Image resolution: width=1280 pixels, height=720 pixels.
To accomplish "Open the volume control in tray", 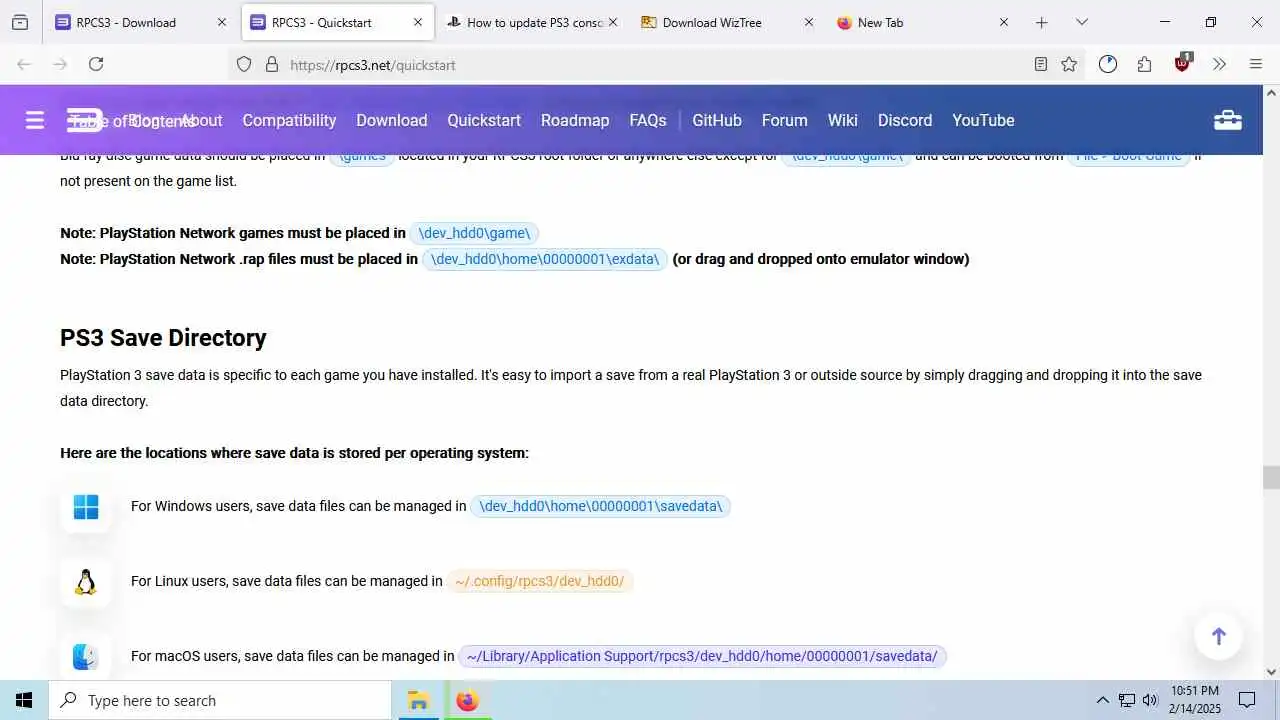I will click(1150, 700).
